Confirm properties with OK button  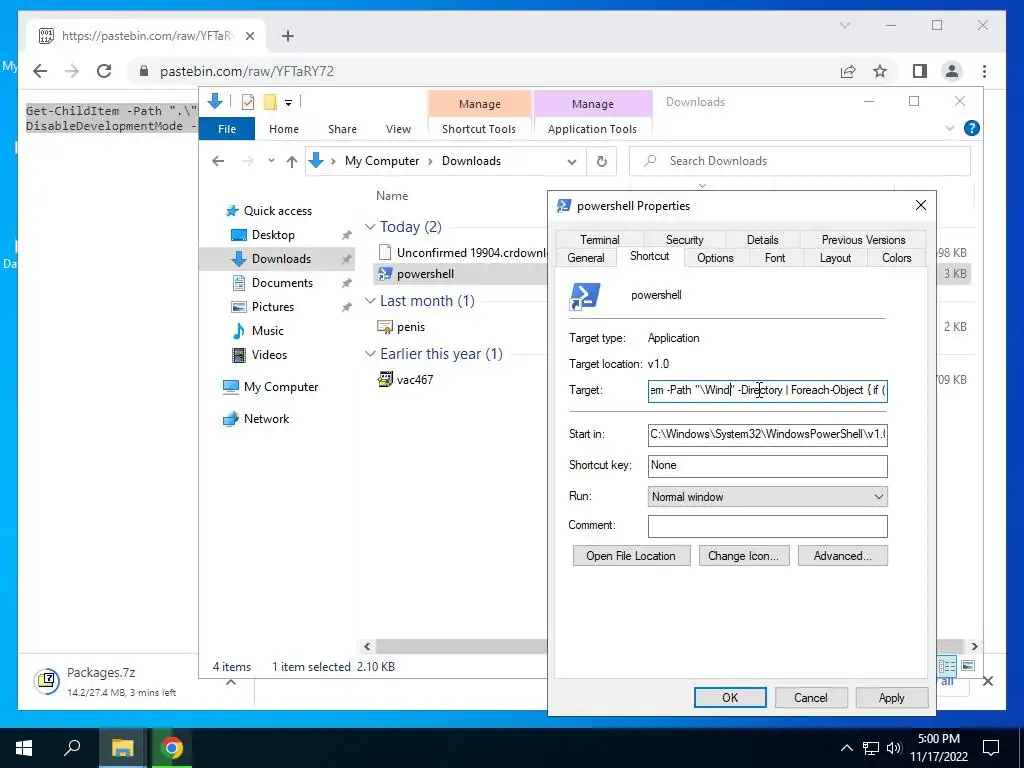point(730,697)
